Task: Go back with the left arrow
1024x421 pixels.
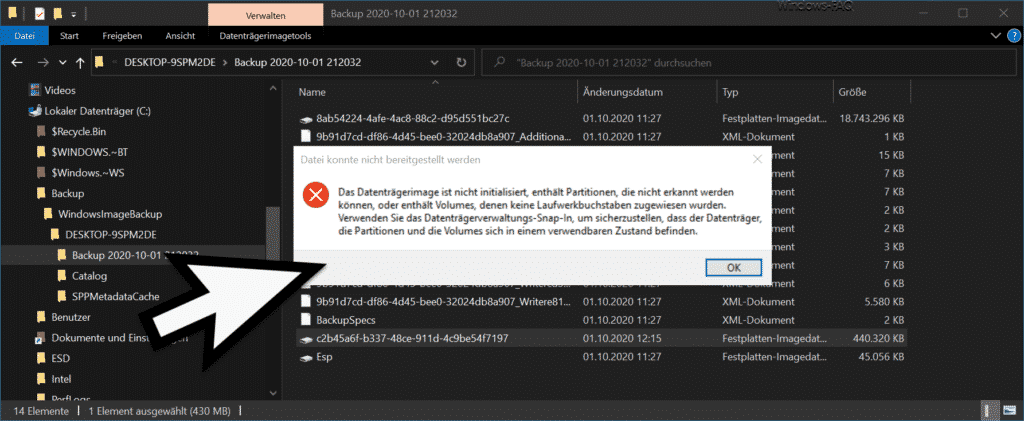Action: (18, 63)
